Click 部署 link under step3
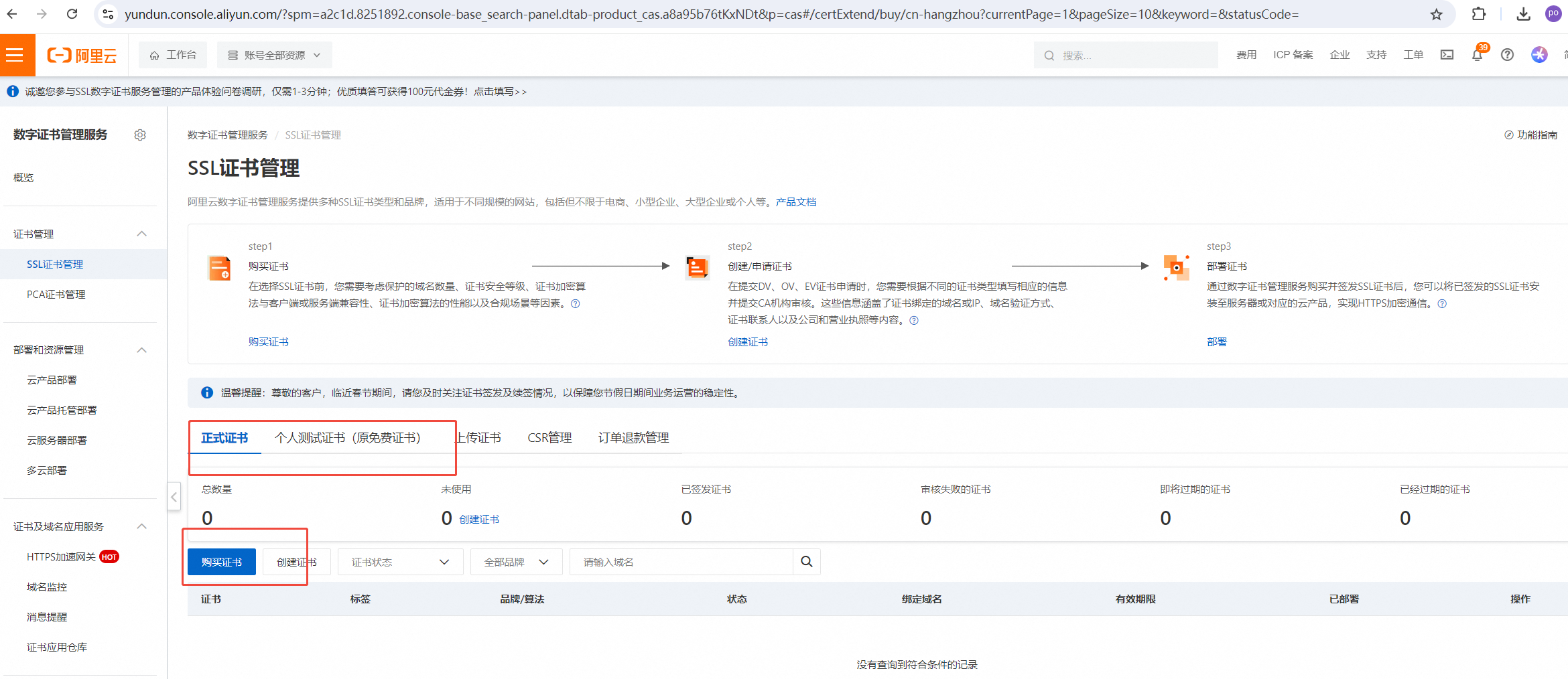Viewport: 1568px width, 679px height. click(x=1217, y=342)
